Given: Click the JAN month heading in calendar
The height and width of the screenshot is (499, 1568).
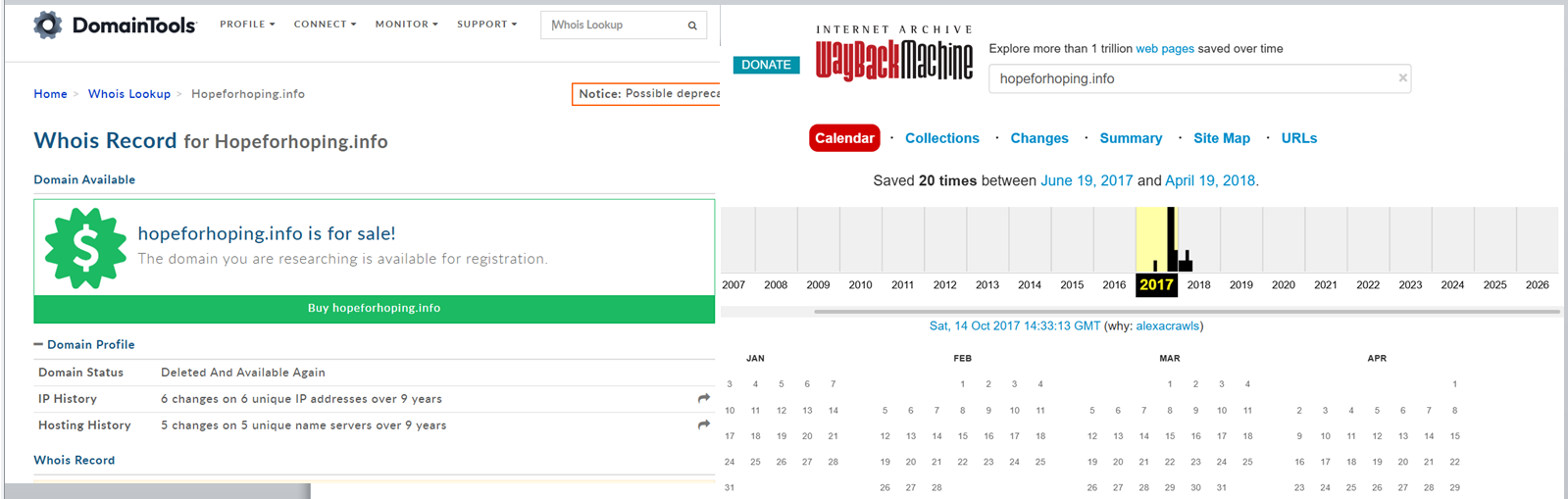Looking at the screenshot, I should coord(755,359).
